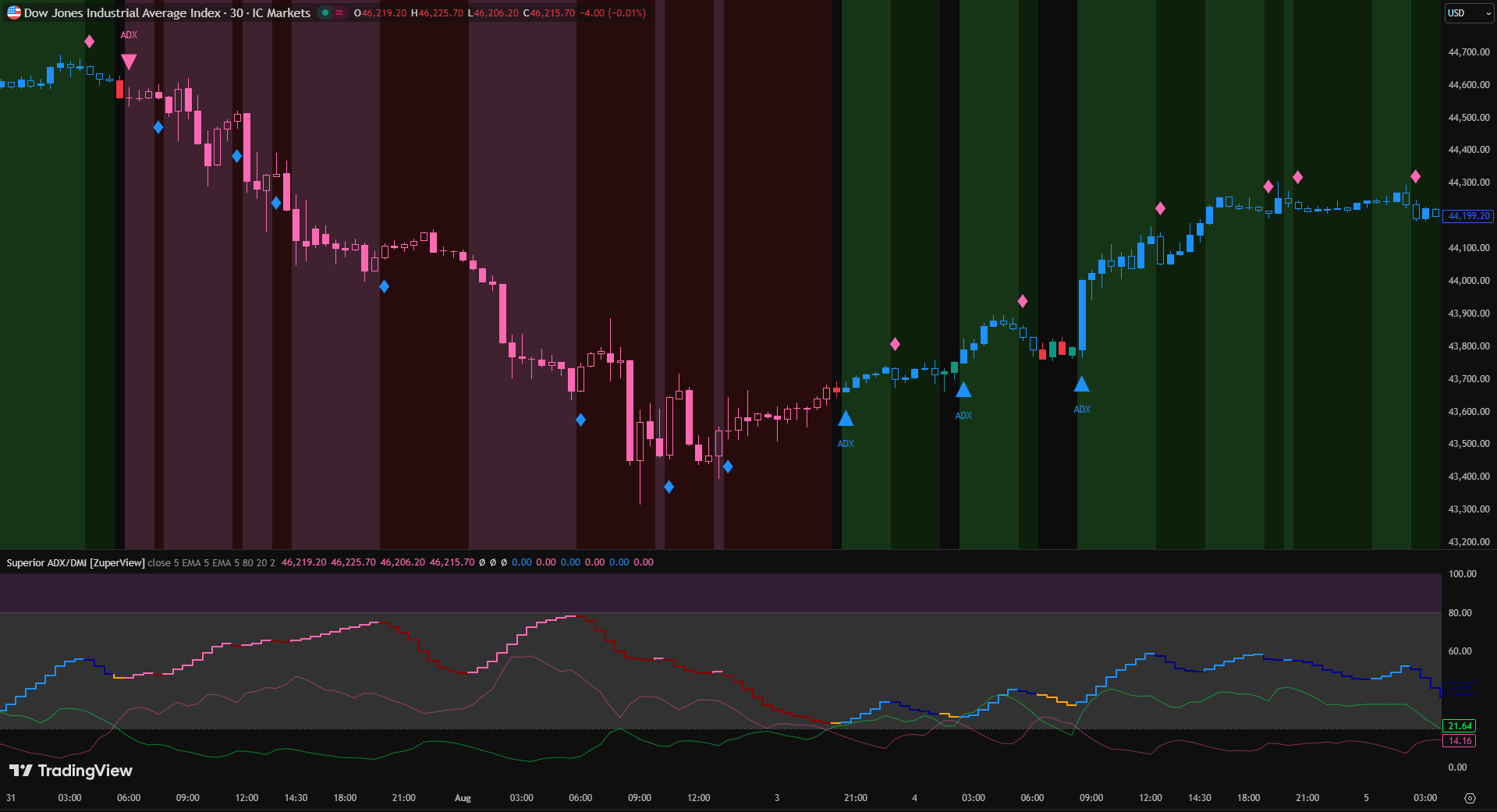This screenshot has width=1497, height=812.
Task: Click blue ADX up-triangle near 09:00
Action: pos(1081,384)
